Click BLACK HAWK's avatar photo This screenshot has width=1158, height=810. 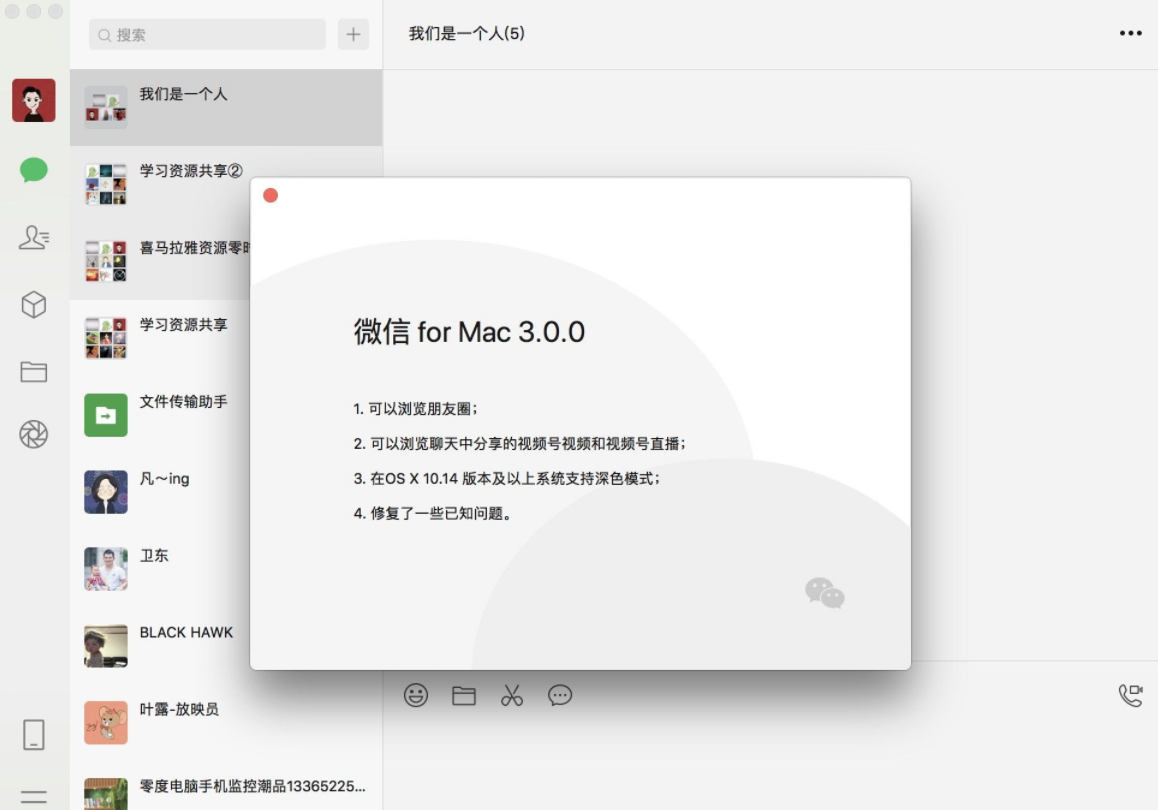(x=106, y=645)
